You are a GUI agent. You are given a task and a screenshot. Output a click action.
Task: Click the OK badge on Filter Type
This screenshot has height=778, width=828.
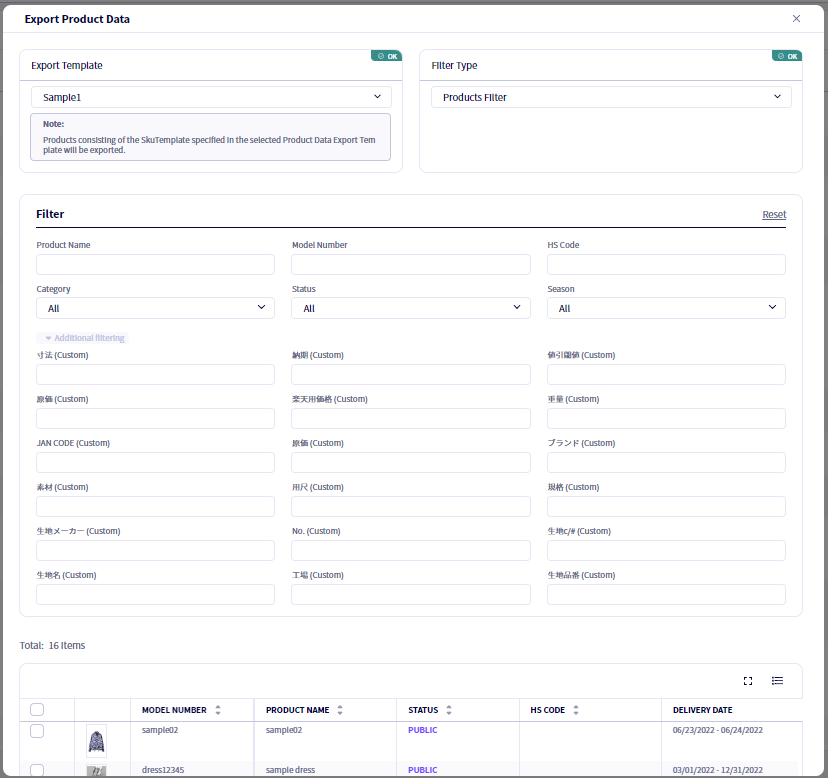click(787, 56)
